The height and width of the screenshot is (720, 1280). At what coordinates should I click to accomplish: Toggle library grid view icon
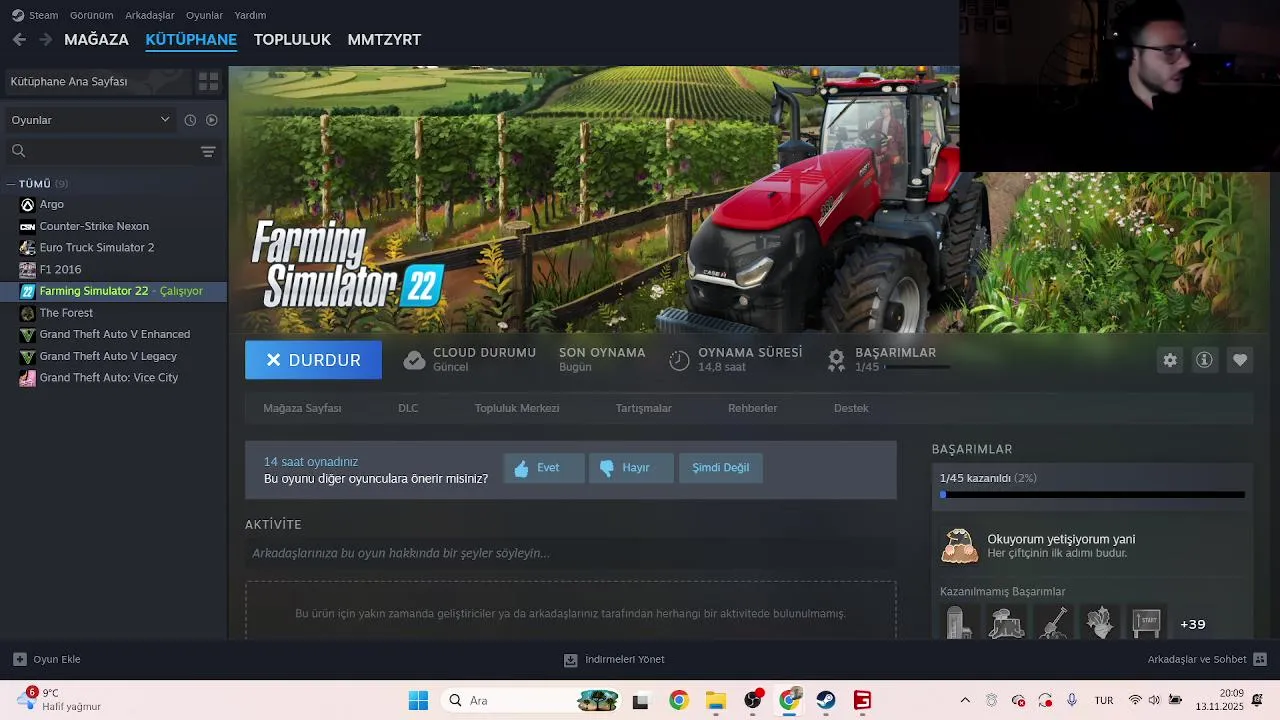click(x=208, y=82)
